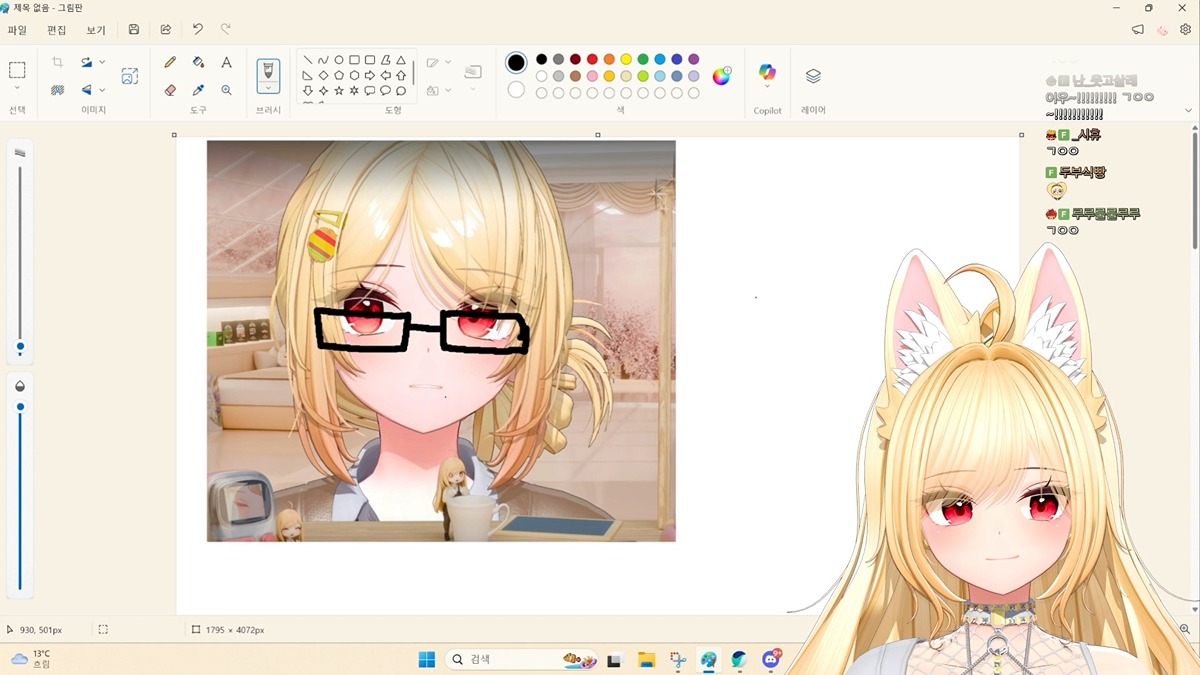The width and height of the screenshot is (1200, 675).
Task: Open the 파일 menu
Action: 17,30
